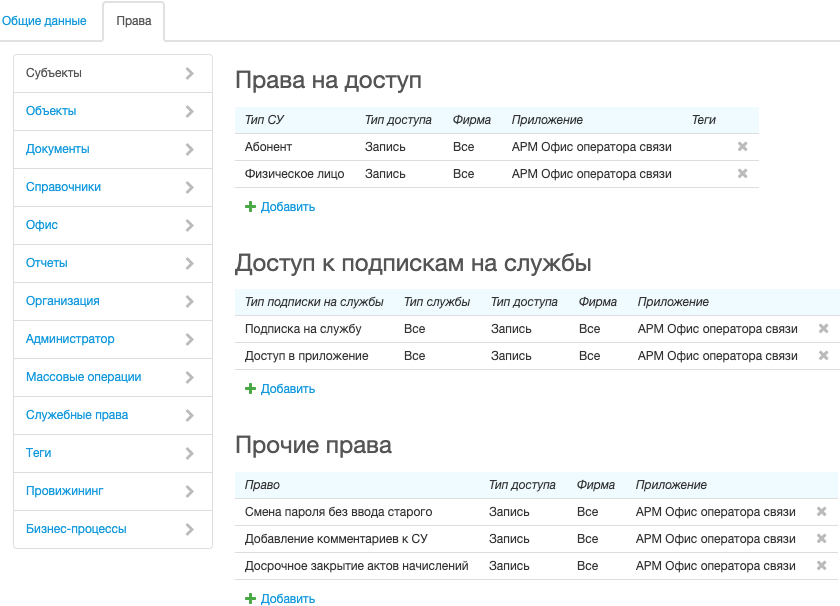Viewport: 840px width, 606px height.
Task: Click the Права на доступ heading
Action: (x=328, y=81)
